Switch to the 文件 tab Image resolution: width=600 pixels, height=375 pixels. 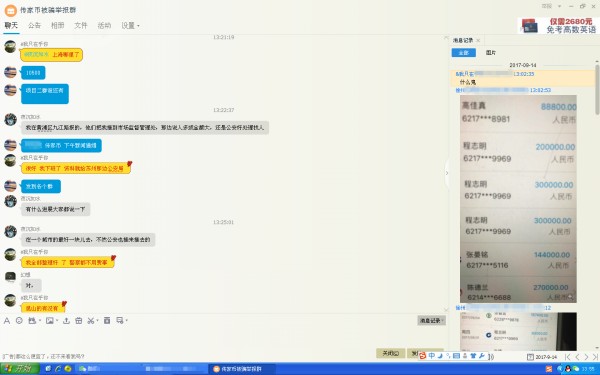[x=81, y=25]
